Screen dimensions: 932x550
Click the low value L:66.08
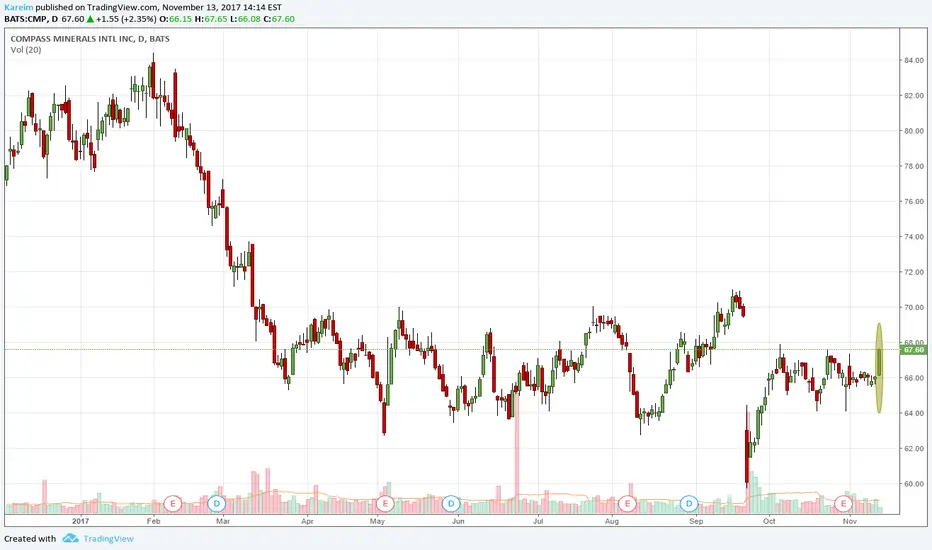click(x=245, y=19)
